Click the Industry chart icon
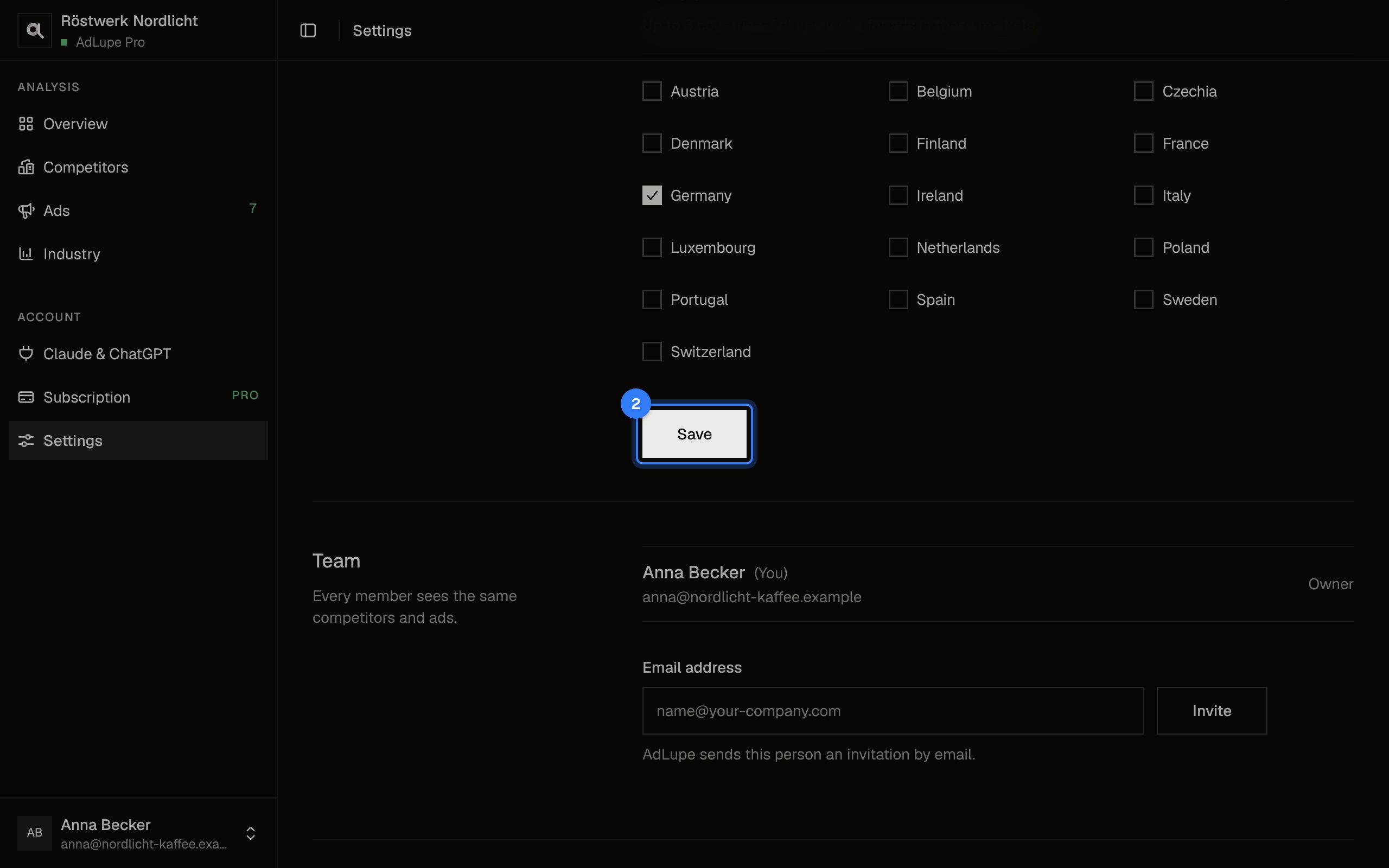Screen dimensions: 1389x868 tap(26, 254)
